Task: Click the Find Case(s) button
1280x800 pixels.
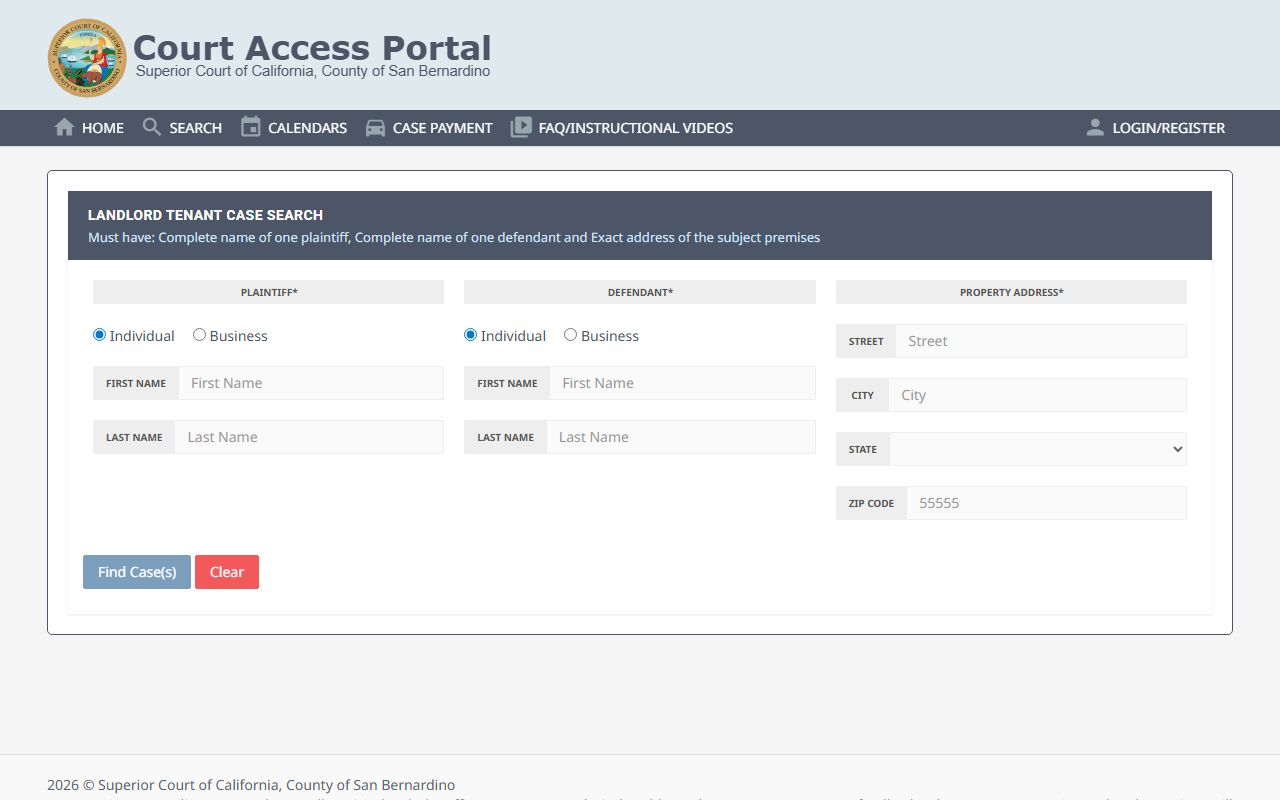Action: coord(137,572)
